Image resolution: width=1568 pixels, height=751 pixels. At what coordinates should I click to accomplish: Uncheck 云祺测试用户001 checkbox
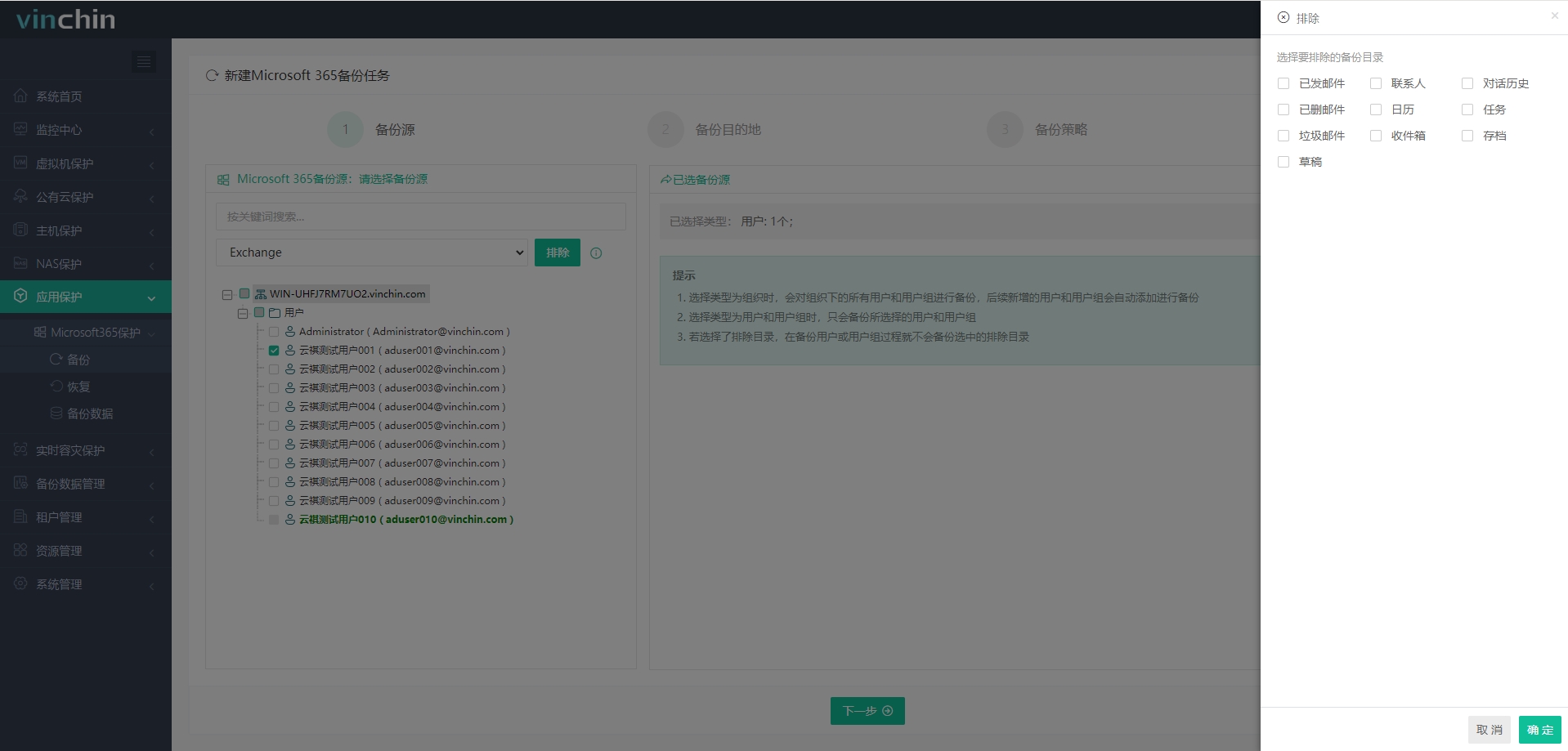coord(274,351)
